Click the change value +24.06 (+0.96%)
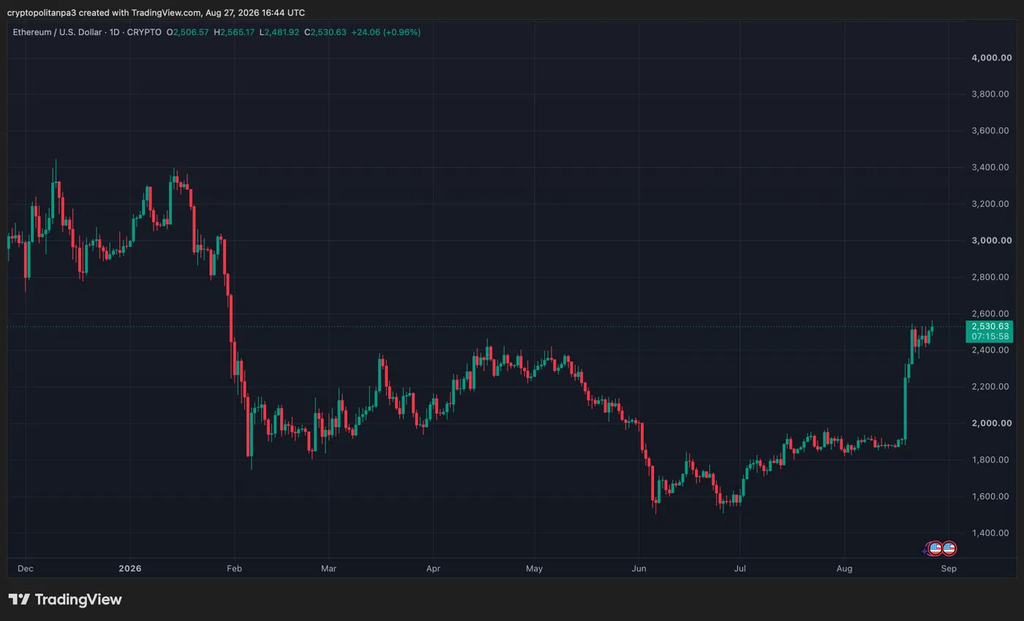Image resolution: width=1024 pixels, height=621 pixels. [386, 32]
